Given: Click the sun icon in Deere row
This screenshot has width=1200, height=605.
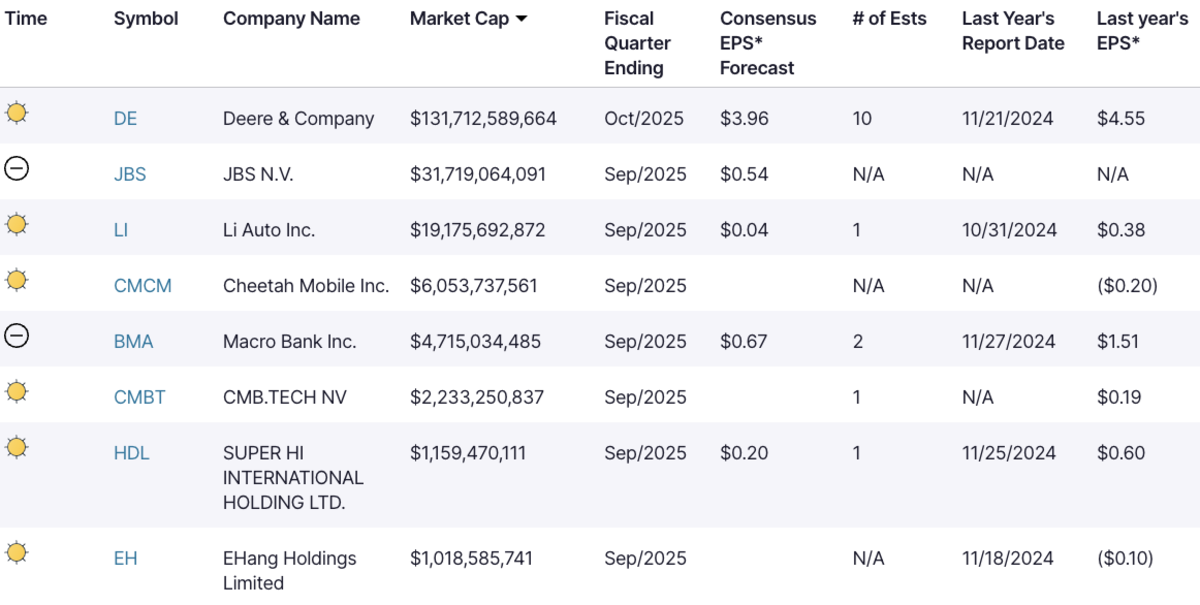Looking at the screenshot, I should click(16, 113).
